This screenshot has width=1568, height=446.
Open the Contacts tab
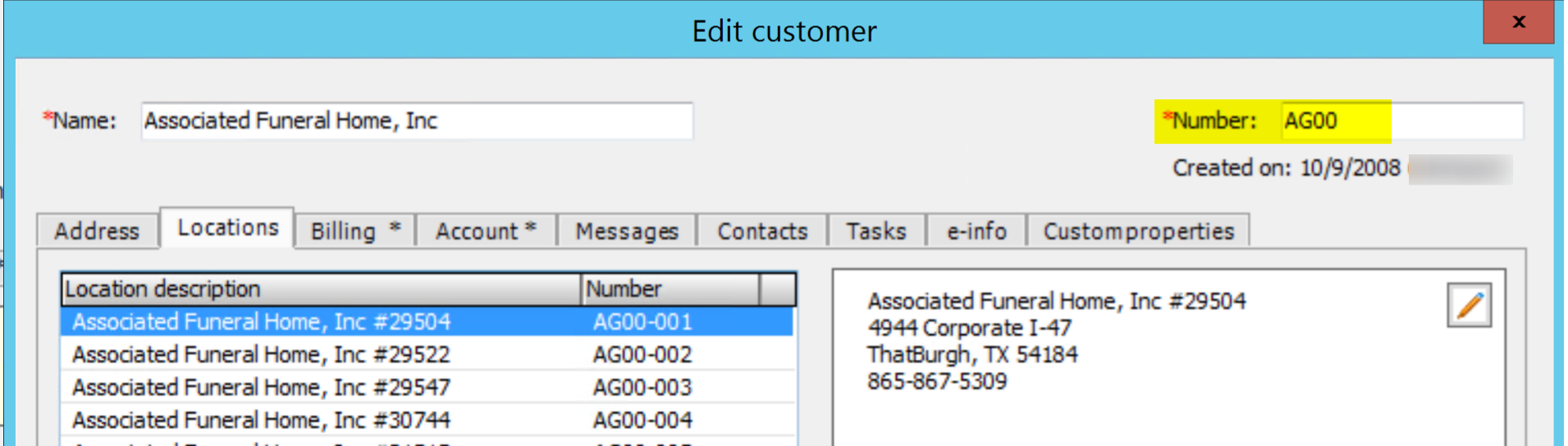coord(762,231)
